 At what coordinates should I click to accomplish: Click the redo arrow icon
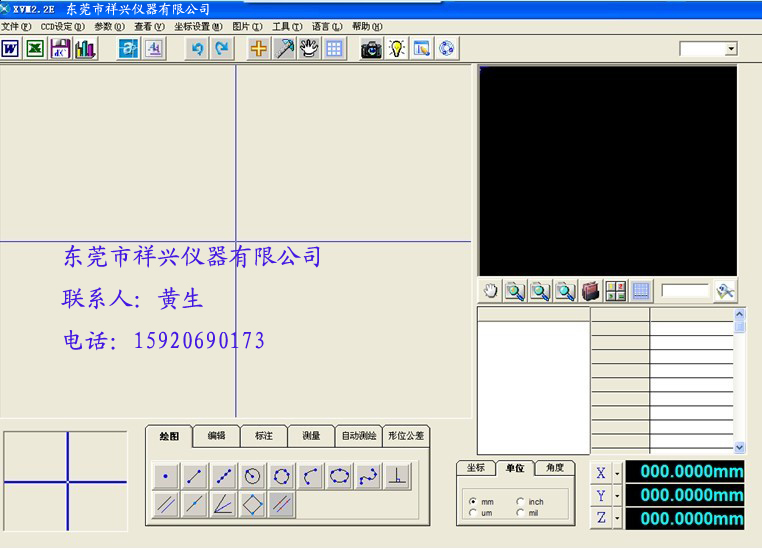[222, 49]
